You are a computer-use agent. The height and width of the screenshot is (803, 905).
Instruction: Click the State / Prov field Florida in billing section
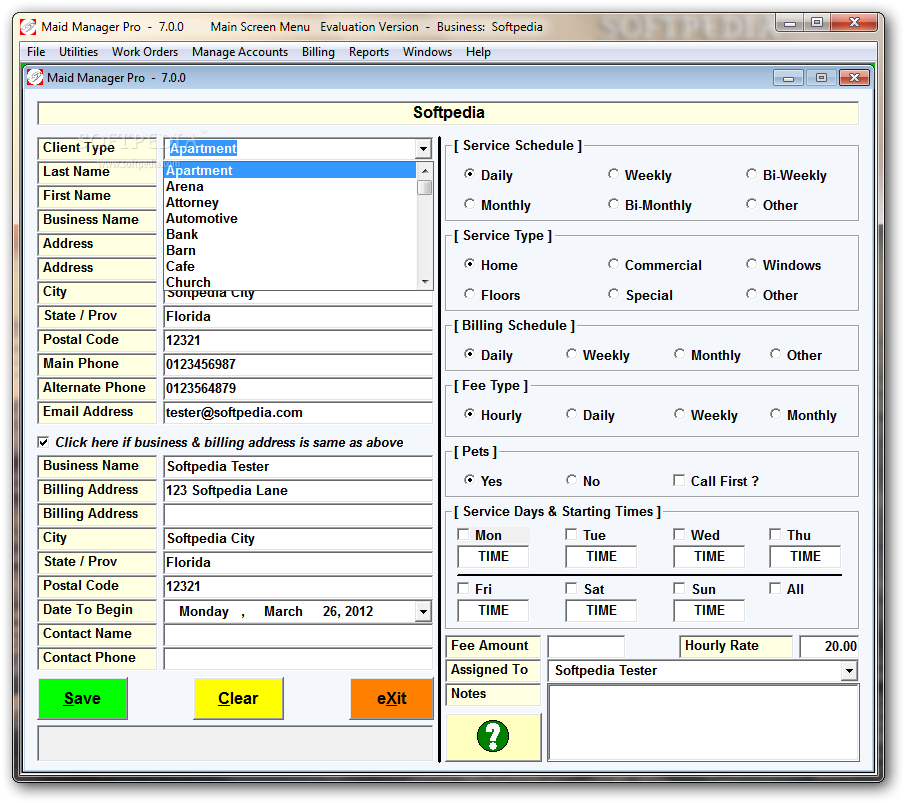point(298,563)
